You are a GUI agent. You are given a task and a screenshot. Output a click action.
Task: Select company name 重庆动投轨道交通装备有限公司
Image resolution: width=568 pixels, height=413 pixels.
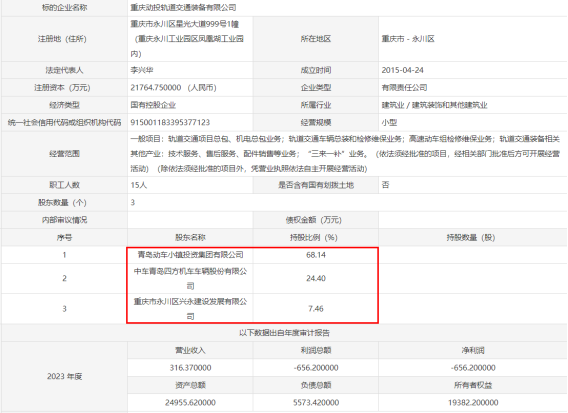(183, 7)
